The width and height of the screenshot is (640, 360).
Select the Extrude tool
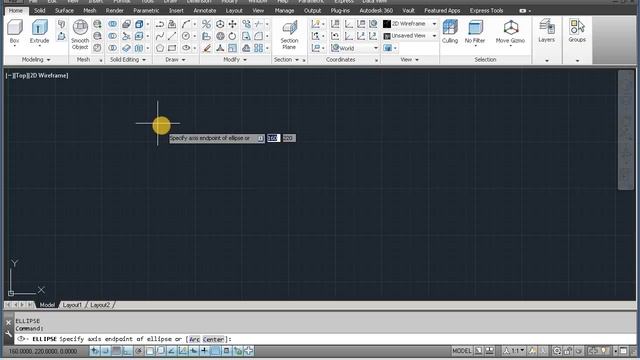(39, 31)
